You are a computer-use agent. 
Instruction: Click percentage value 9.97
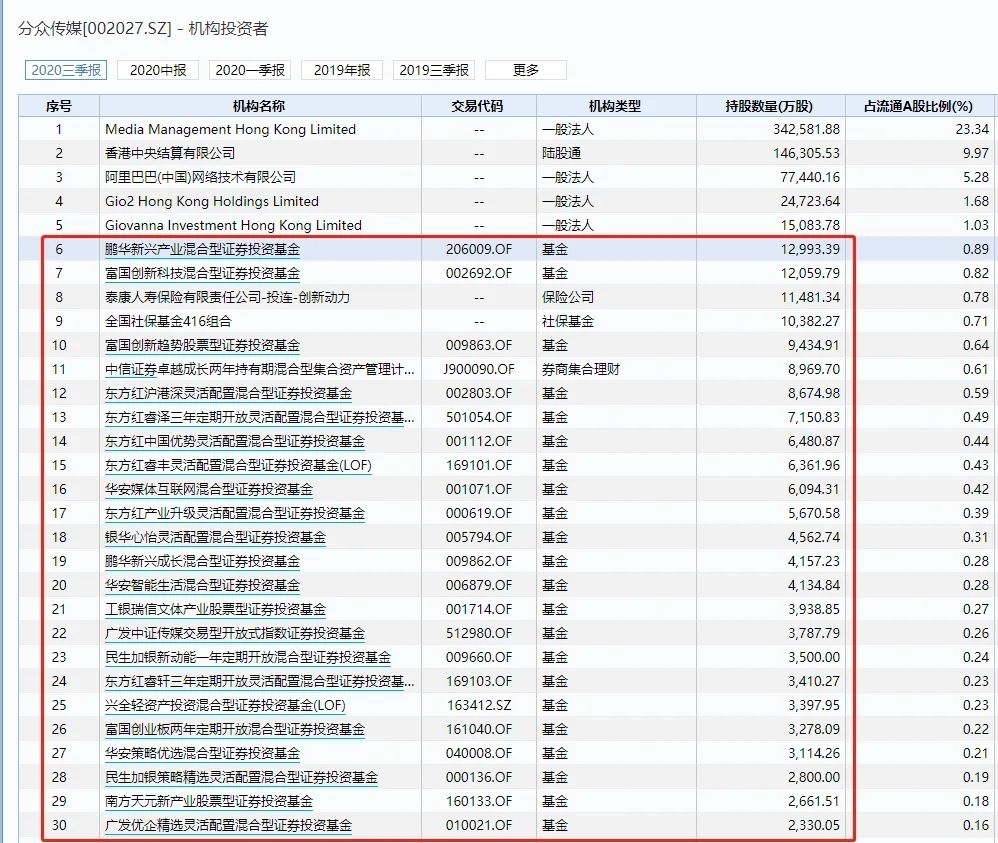pos(976,153)
